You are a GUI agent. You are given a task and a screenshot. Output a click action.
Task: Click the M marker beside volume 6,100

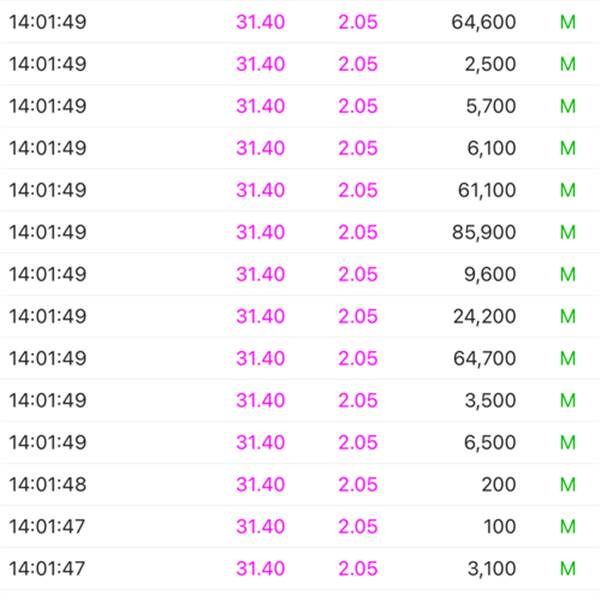click(x=568, y=148)
